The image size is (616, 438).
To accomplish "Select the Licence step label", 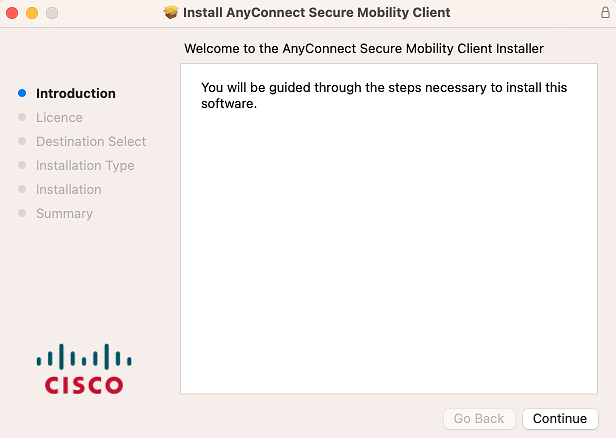I will click(59, 117).
